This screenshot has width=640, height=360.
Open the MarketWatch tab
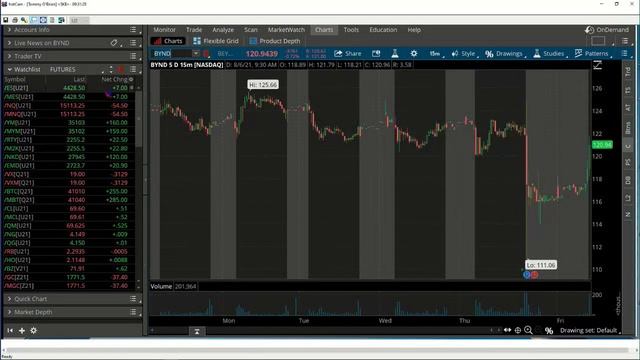(286, 30)
